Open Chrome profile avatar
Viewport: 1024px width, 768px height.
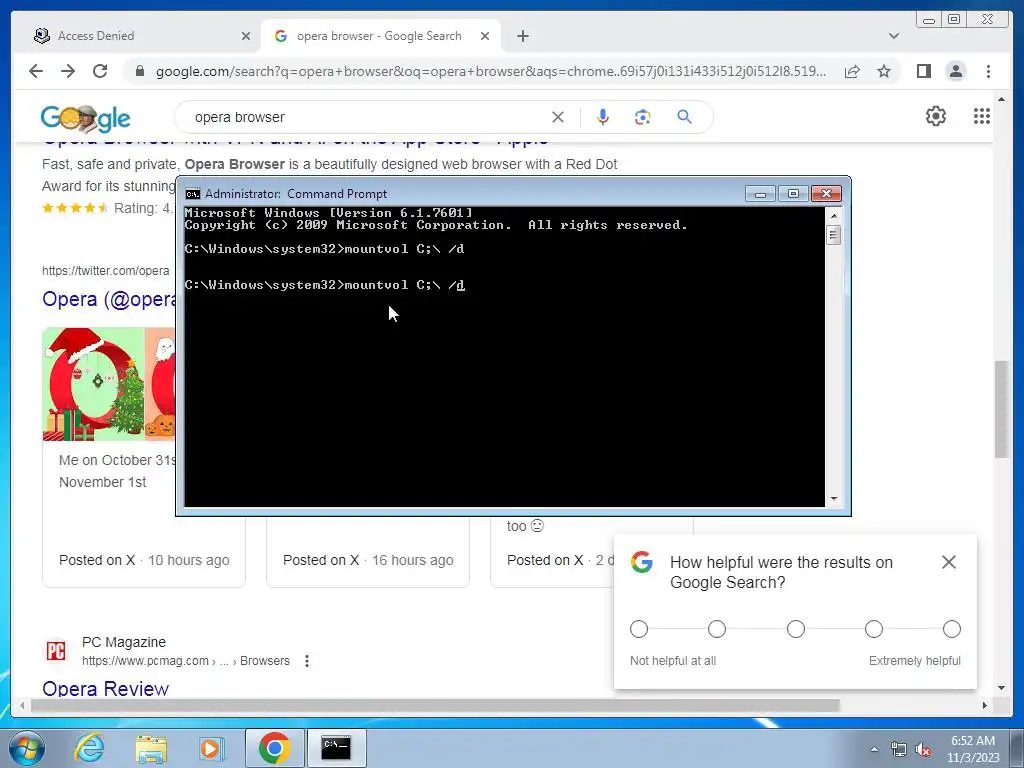[955, 71]
